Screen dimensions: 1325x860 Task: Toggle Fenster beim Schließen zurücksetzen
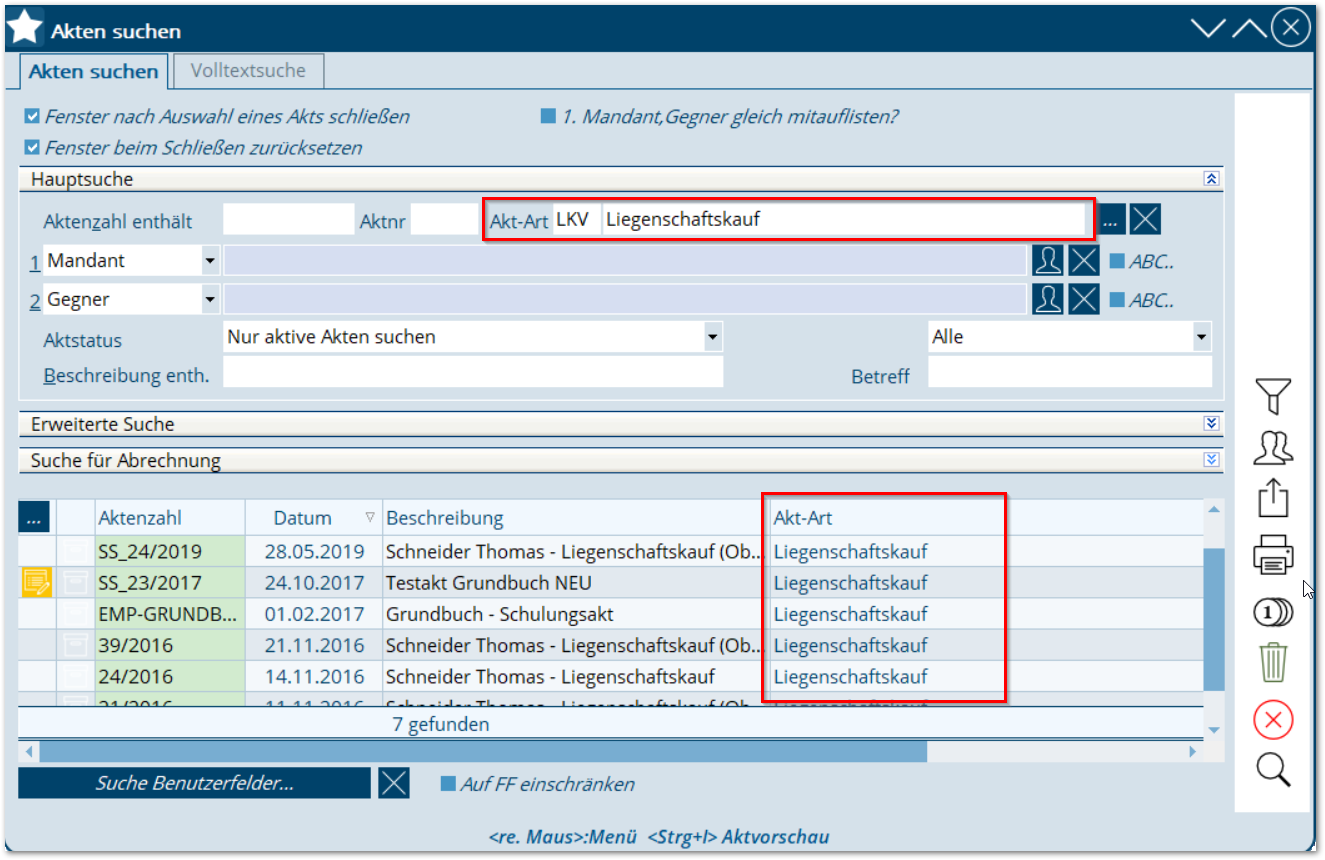(32, 148)
